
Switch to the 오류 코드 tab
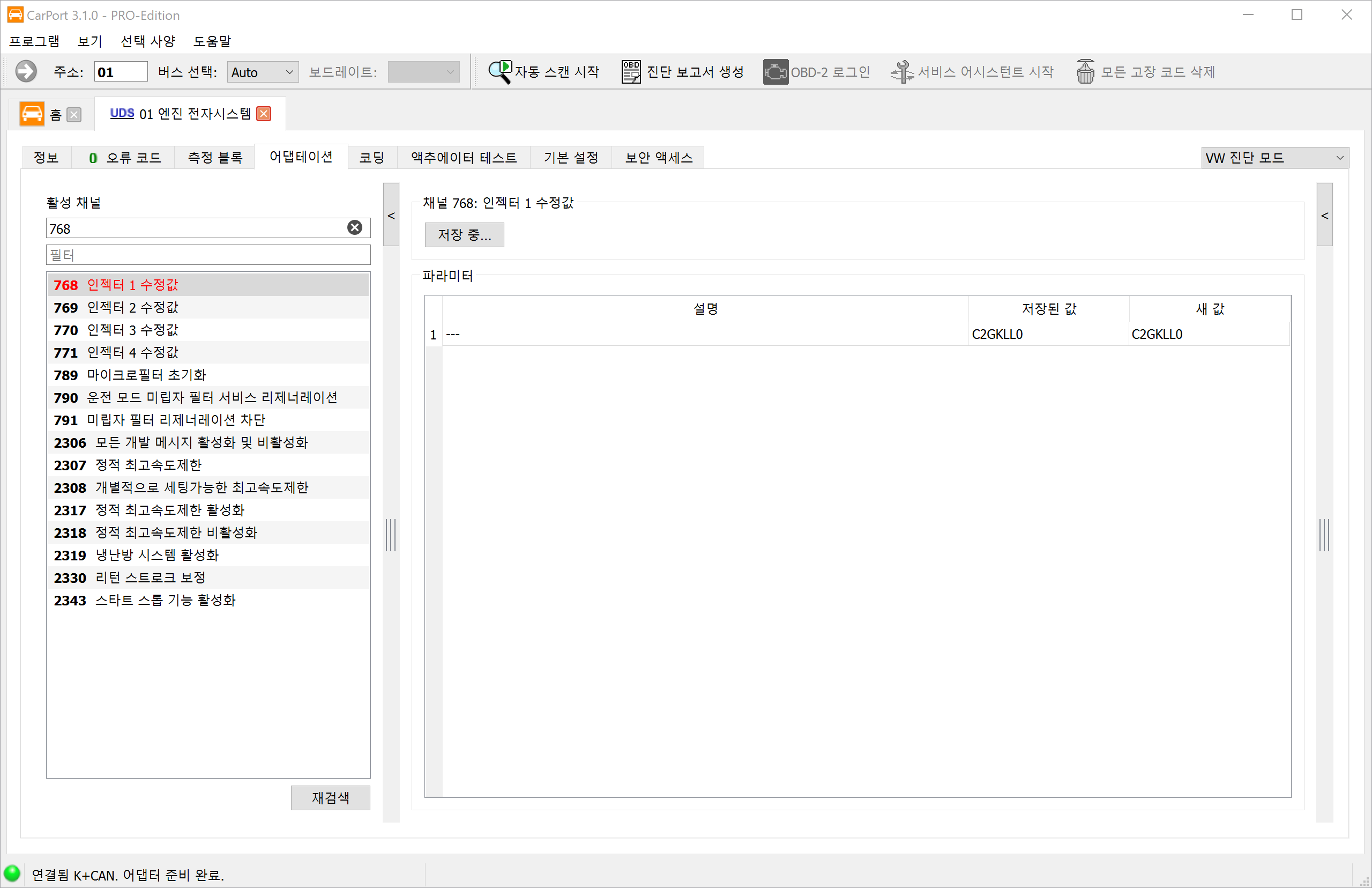pyautogui.click(x=124, y=158)
